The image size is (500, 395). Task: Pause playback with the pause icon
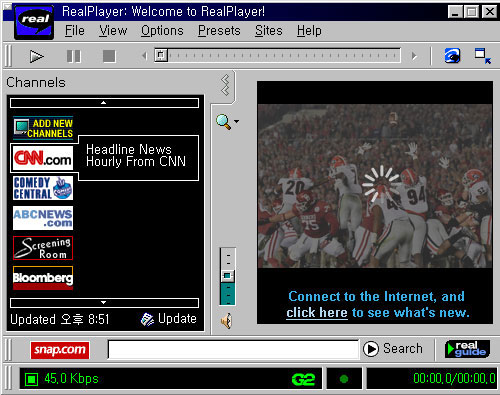(73, 56)
